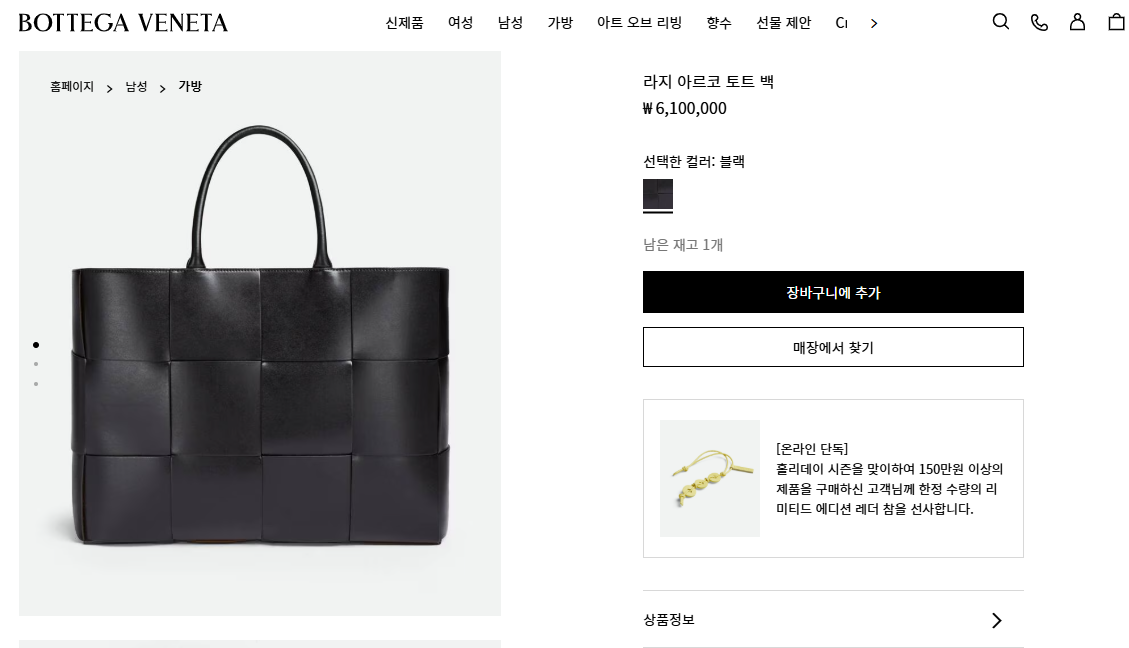Viewport: 1129px width, 648px height.
Task: Go to 홈페이지 breadcrumb link
Action: tap(72, 86)
